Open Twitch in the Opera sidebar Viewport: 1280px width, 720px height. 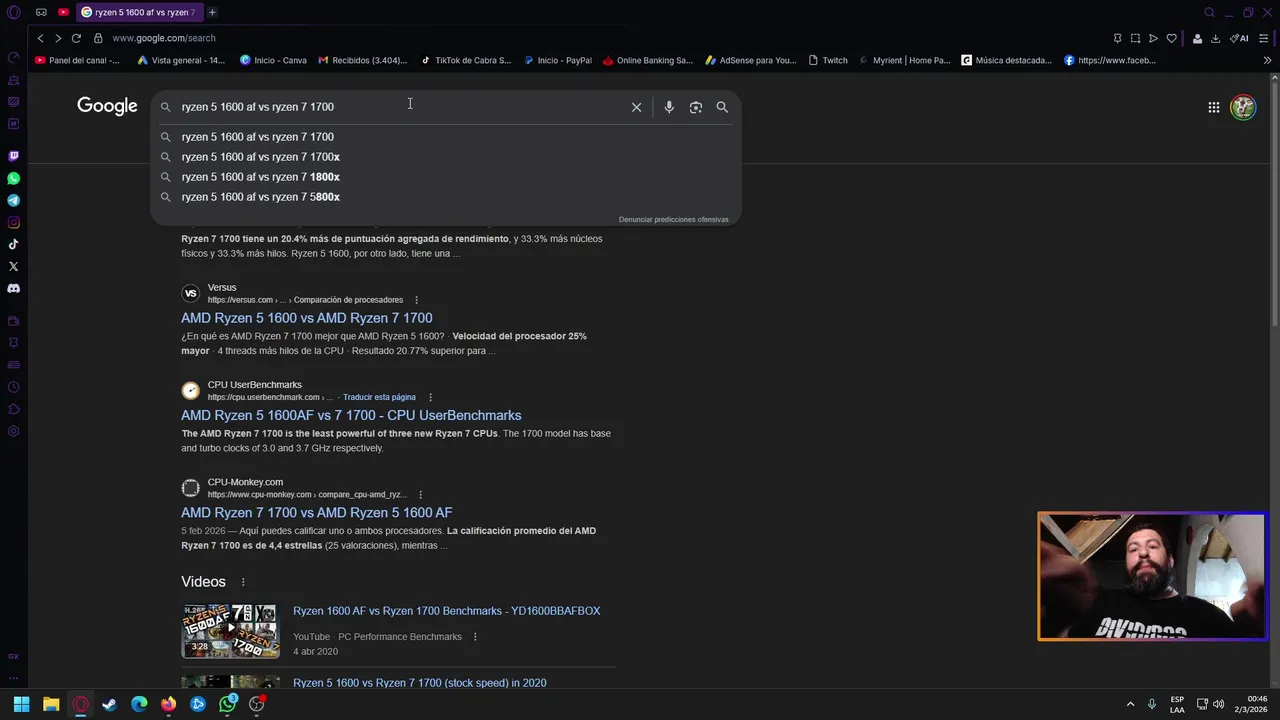click(x=13, y=156)
